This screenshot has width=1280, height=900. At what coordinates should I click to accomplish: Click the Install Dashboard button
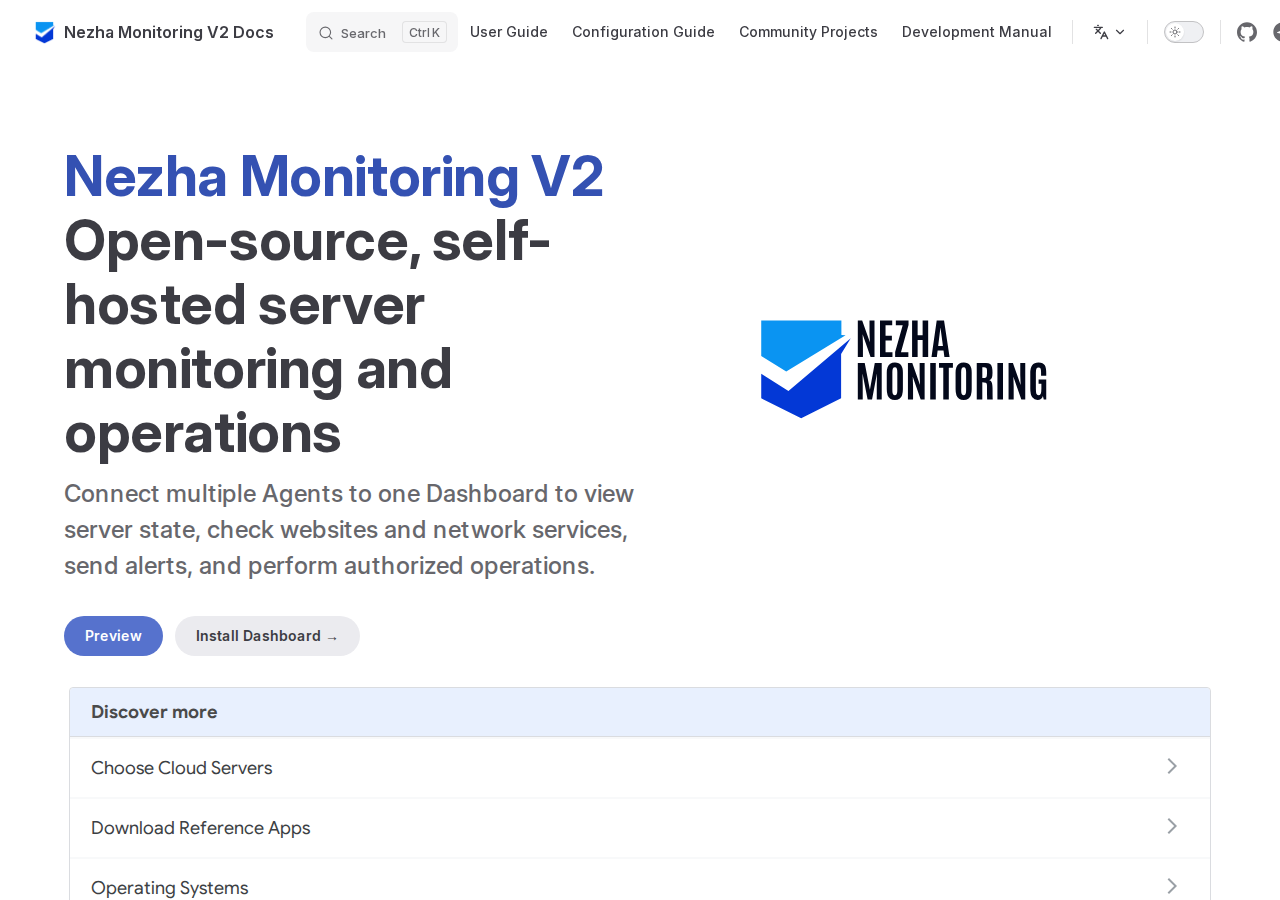[267, 636]
